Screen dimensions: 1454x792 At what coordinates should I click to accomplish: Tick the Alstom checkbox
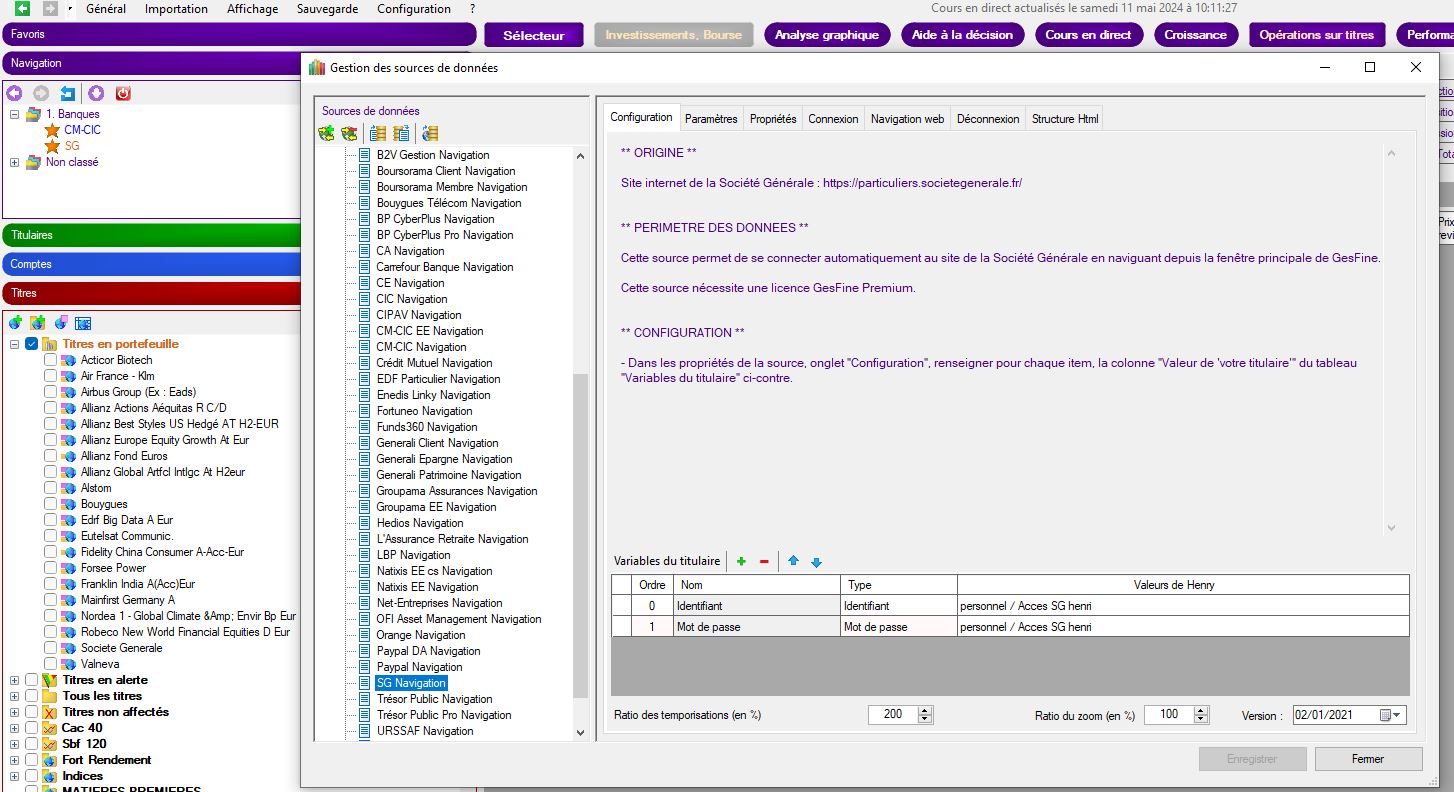[x=51, y=488]
